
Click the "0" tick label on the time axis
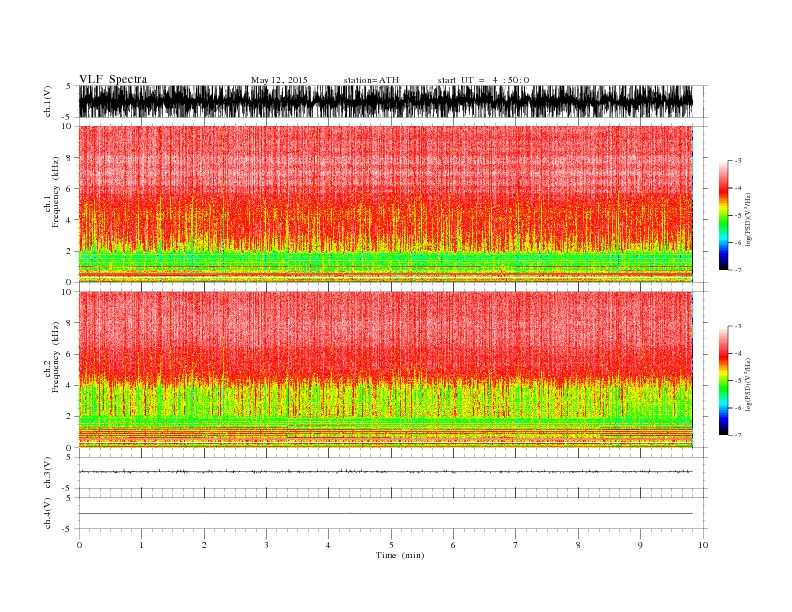79,545
